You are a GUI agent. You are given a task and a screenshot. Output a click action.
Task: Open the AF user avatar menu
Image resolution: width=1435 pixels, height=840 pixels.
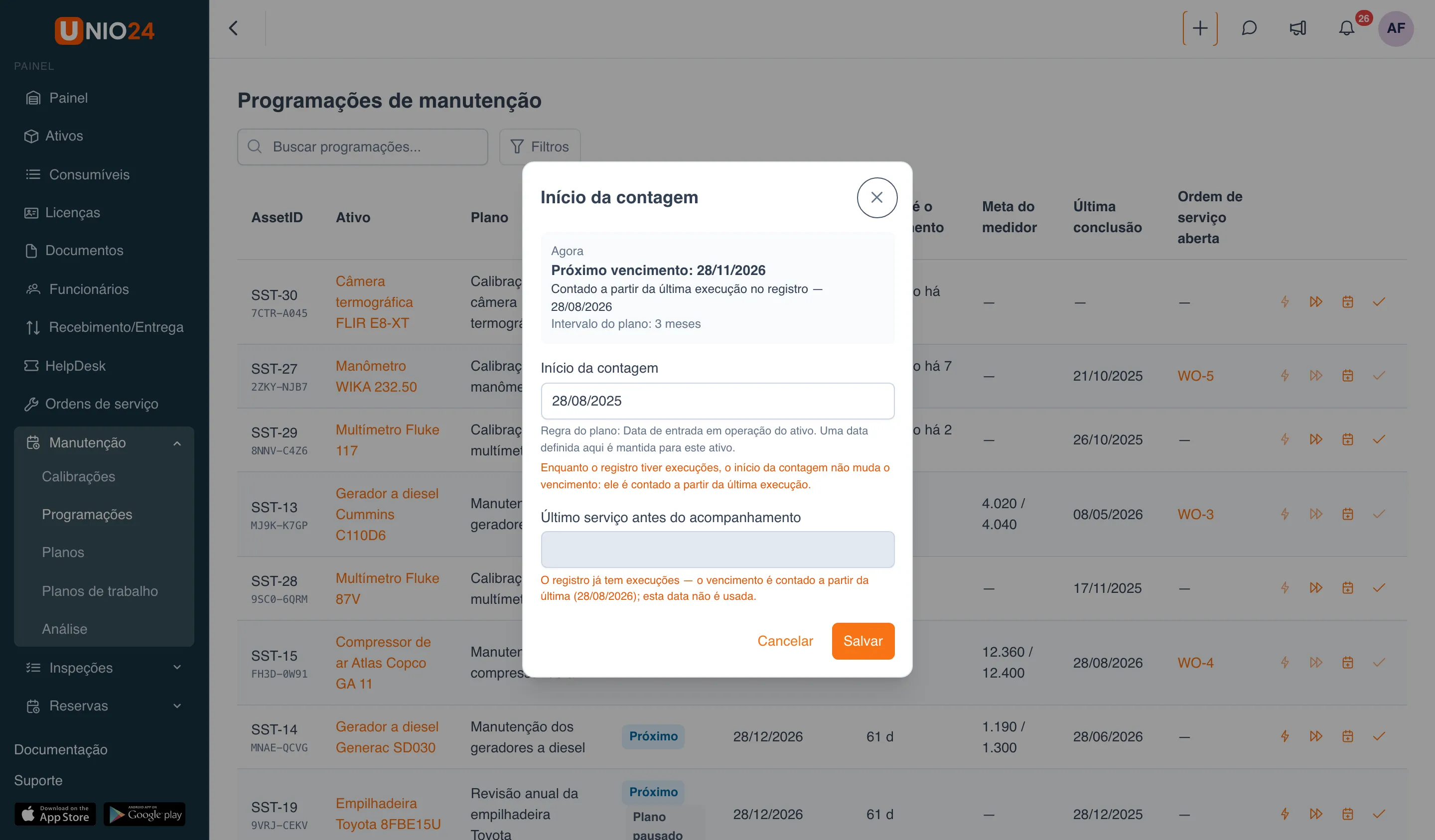point(1395,28)
